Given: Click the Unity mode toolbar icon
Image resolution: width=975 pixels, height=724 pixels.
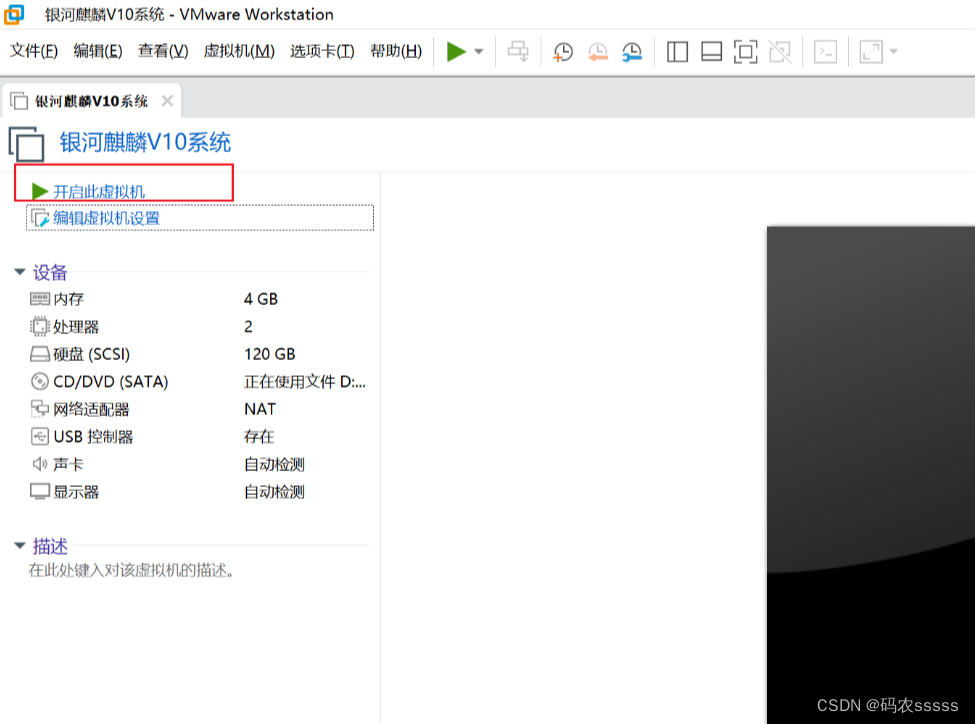Looking at the screenshot, I should point(780,52).
